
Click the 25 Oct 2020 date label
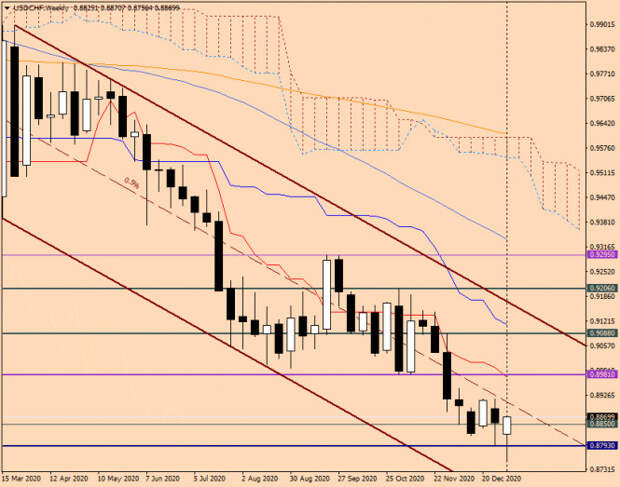pyautogui.click(x=405, y=478)
